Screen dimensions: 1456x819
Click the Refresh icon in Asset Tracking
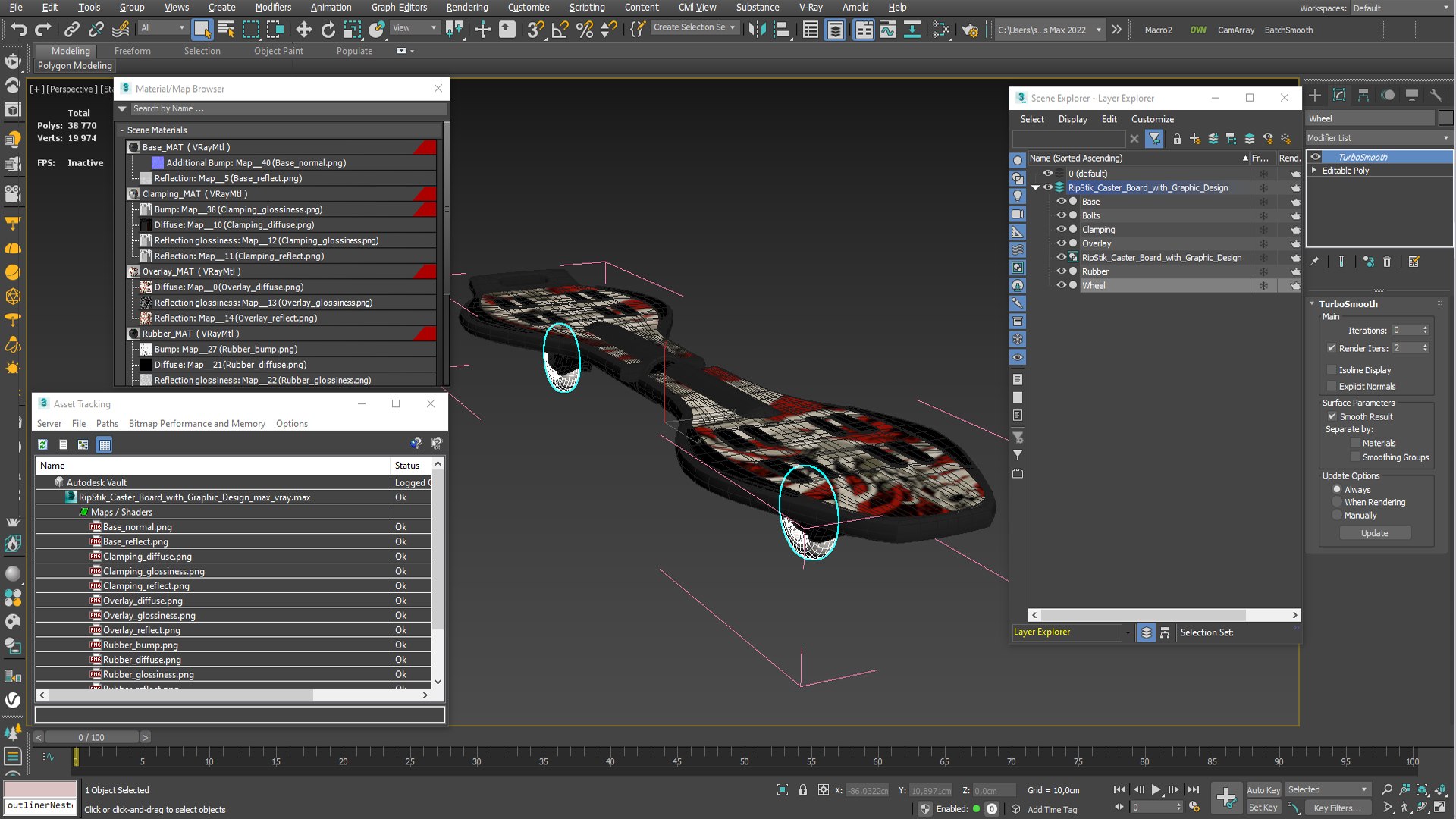point(43,444)
